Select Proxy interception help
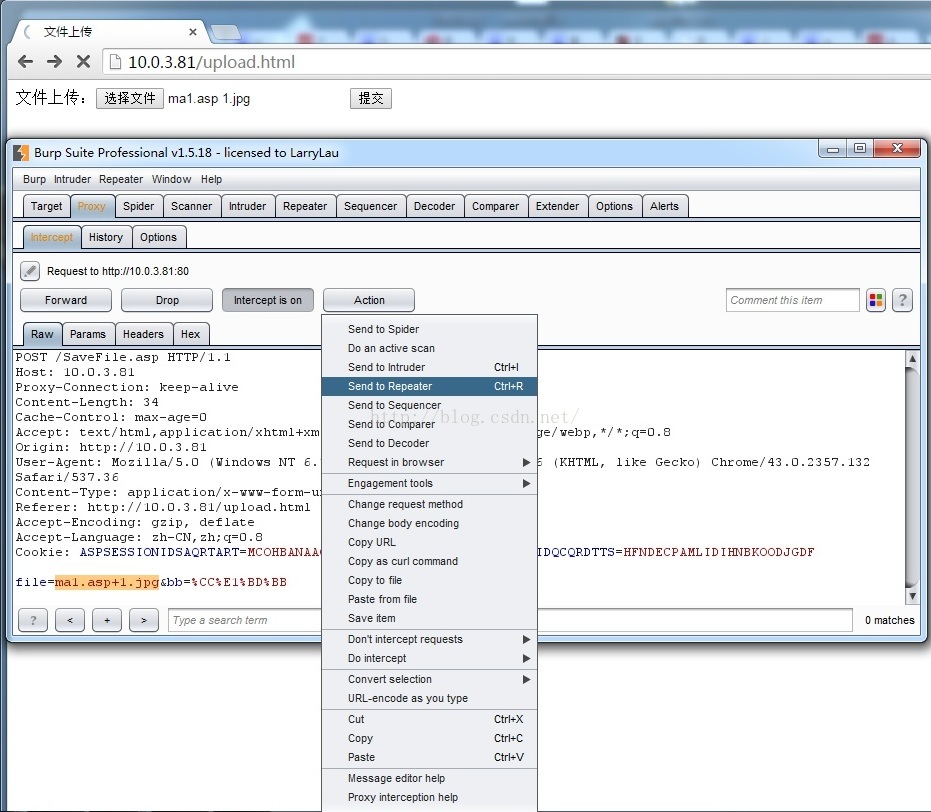 pyautogui.click(x=429, y=797)
